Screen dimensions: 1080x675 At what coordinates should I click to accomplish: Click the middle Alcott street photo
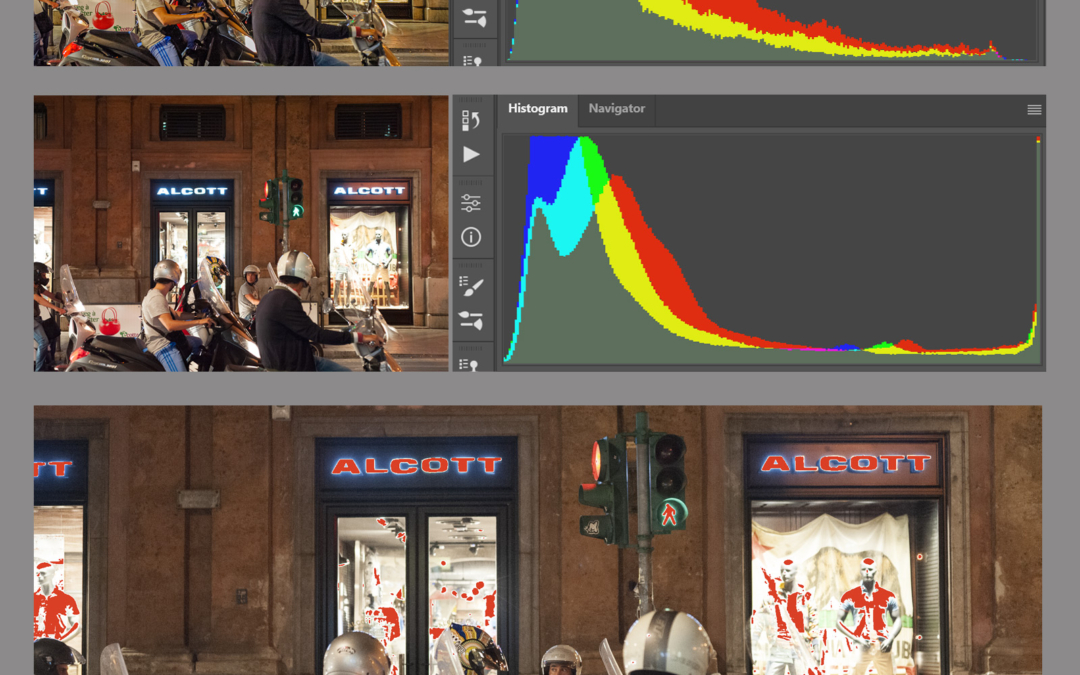click(x=241, y=233)
